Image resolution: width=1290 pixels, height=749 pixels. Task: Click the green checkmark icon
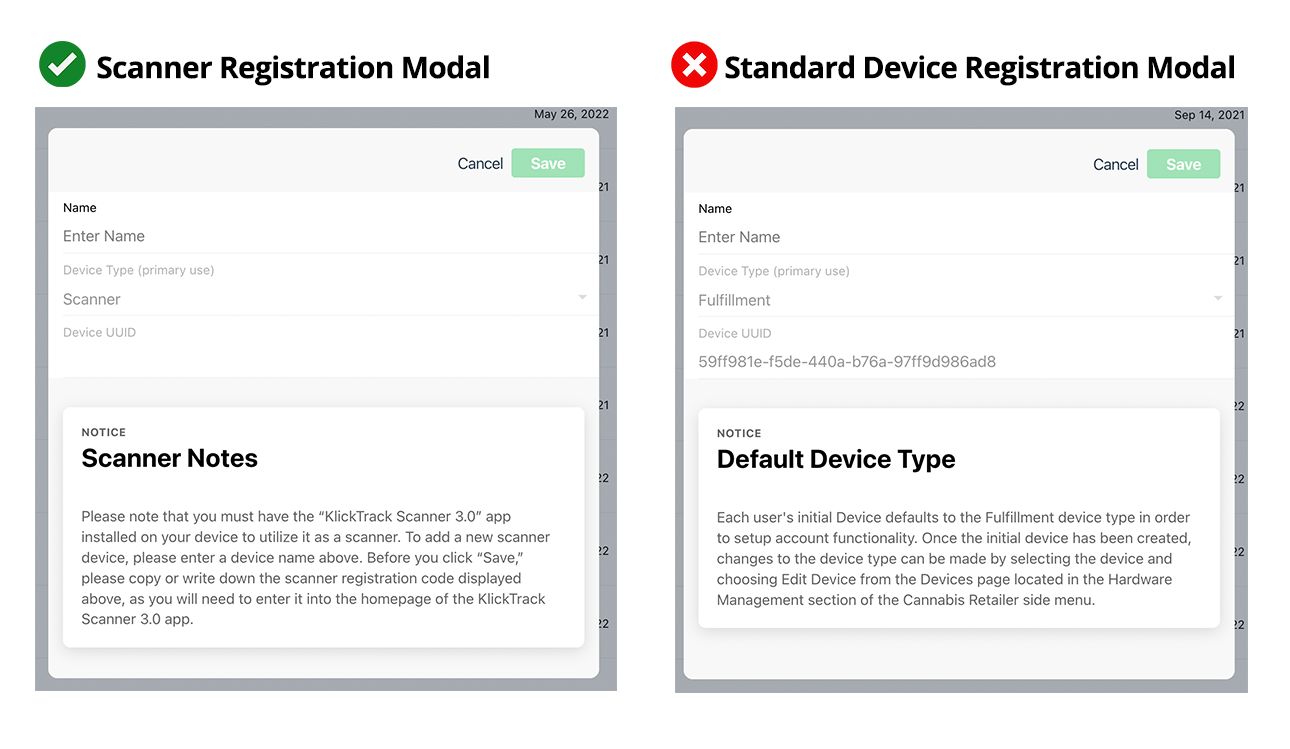coord(62,66)
